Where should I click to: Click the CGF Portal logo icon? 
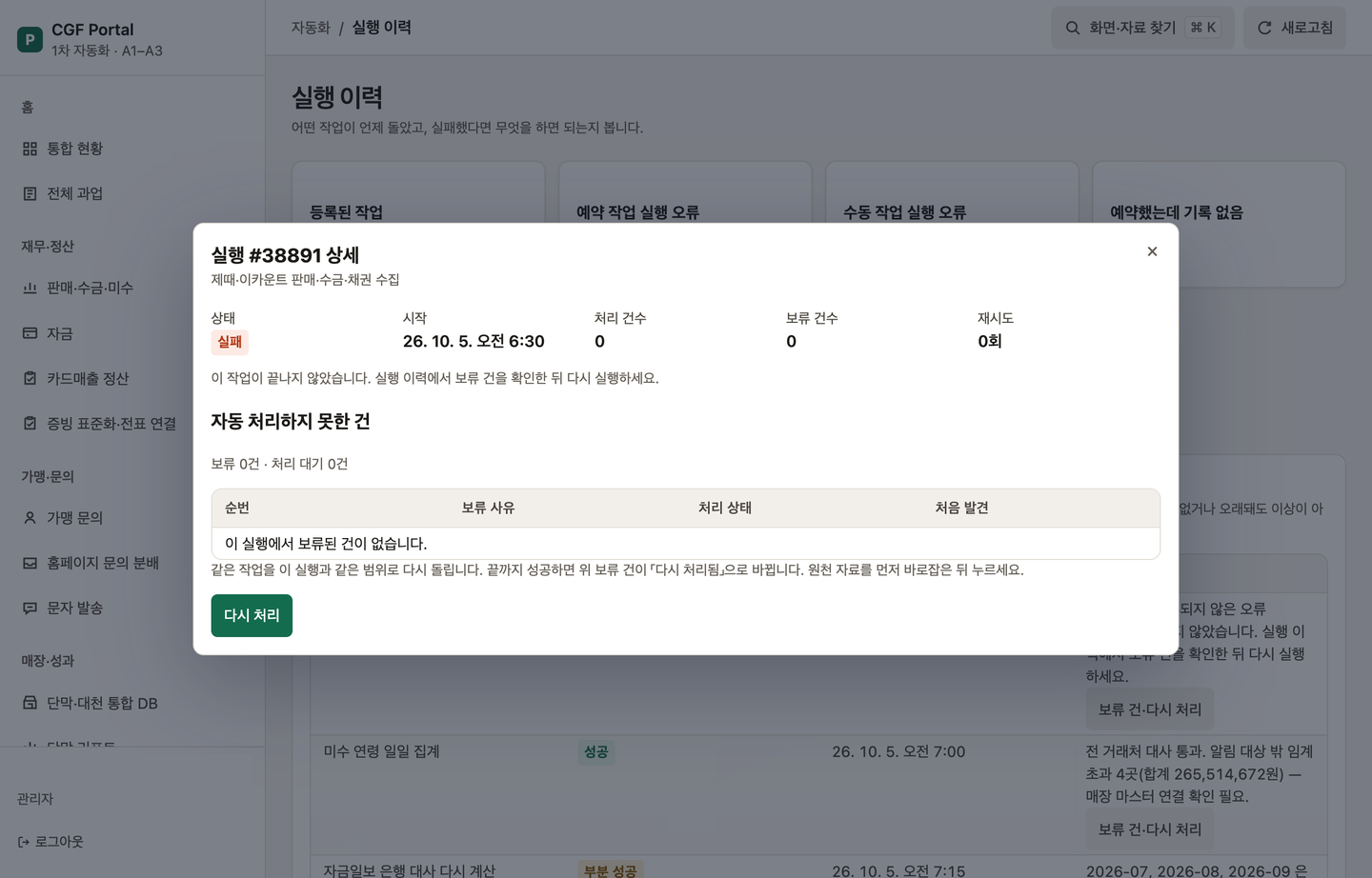30,39
